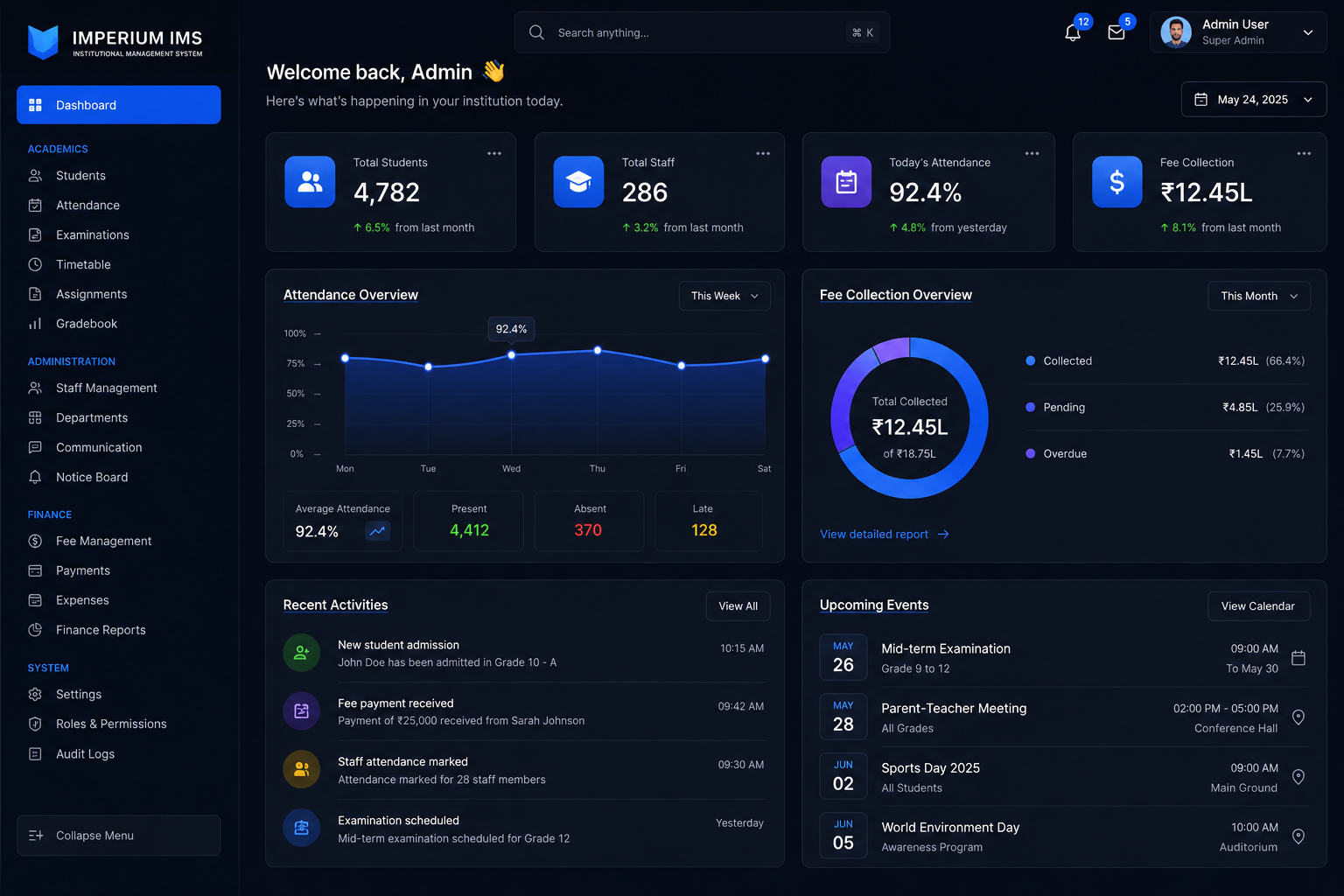Click the Absent 370 stat

[x=589, y=521]
